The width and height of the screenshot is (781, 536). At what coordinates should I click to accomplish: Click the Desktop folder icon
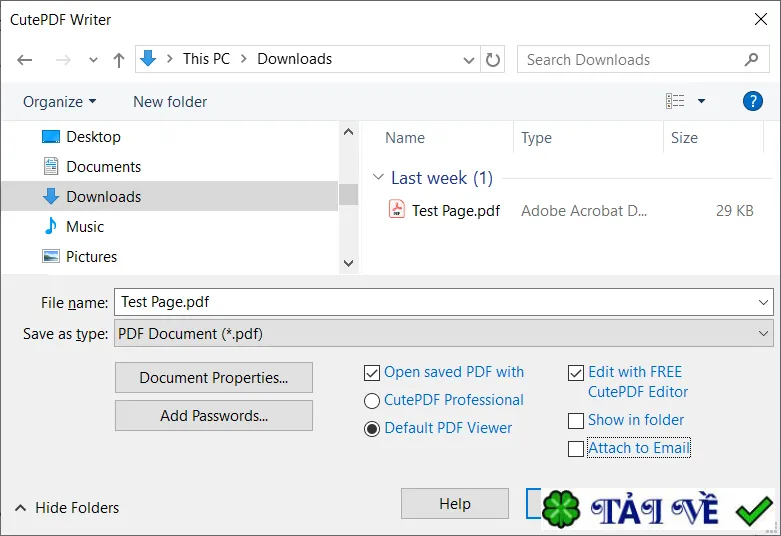(x=51, y=136)
